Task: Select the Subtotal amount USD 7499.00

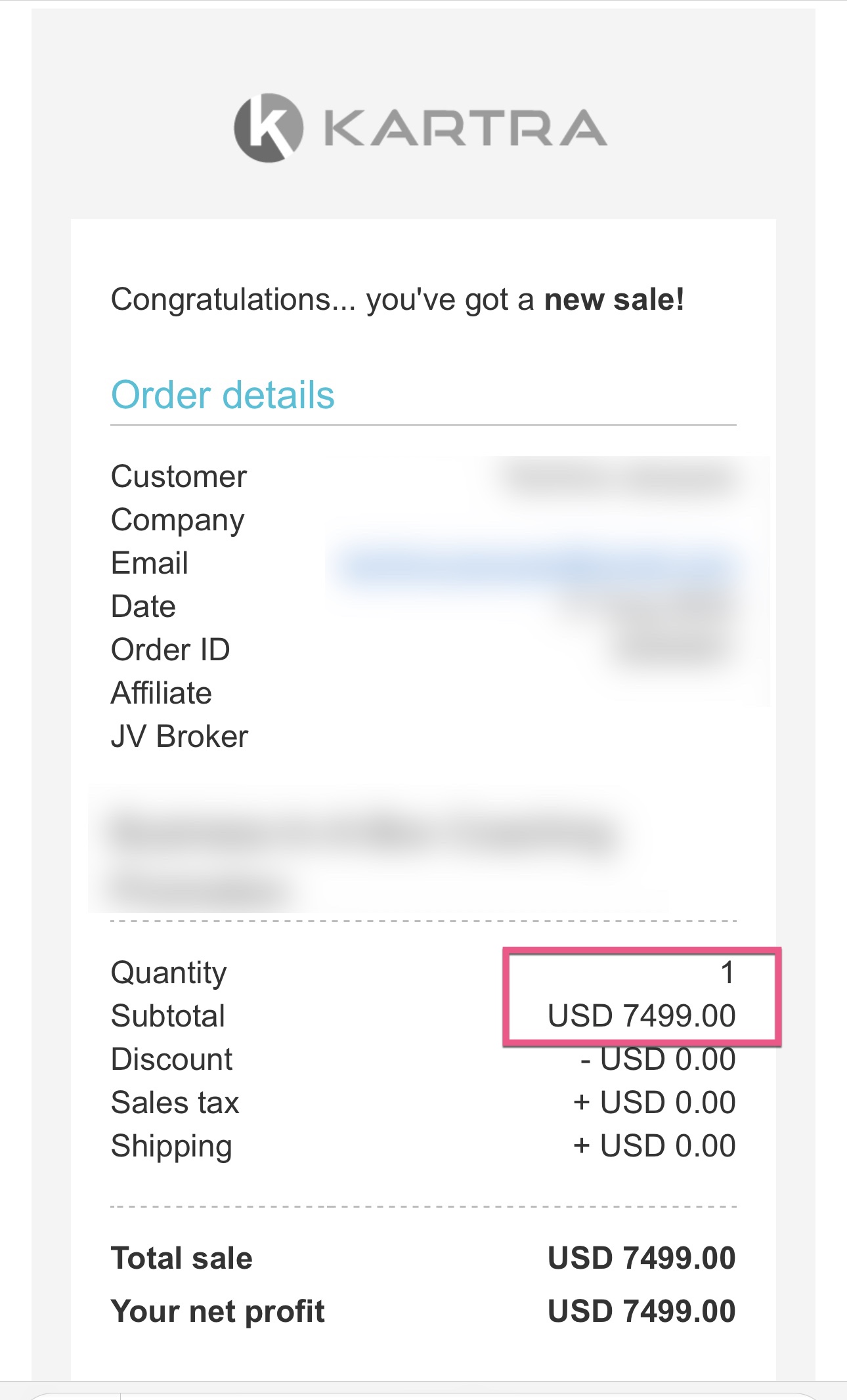Action: pos(641,1016)
